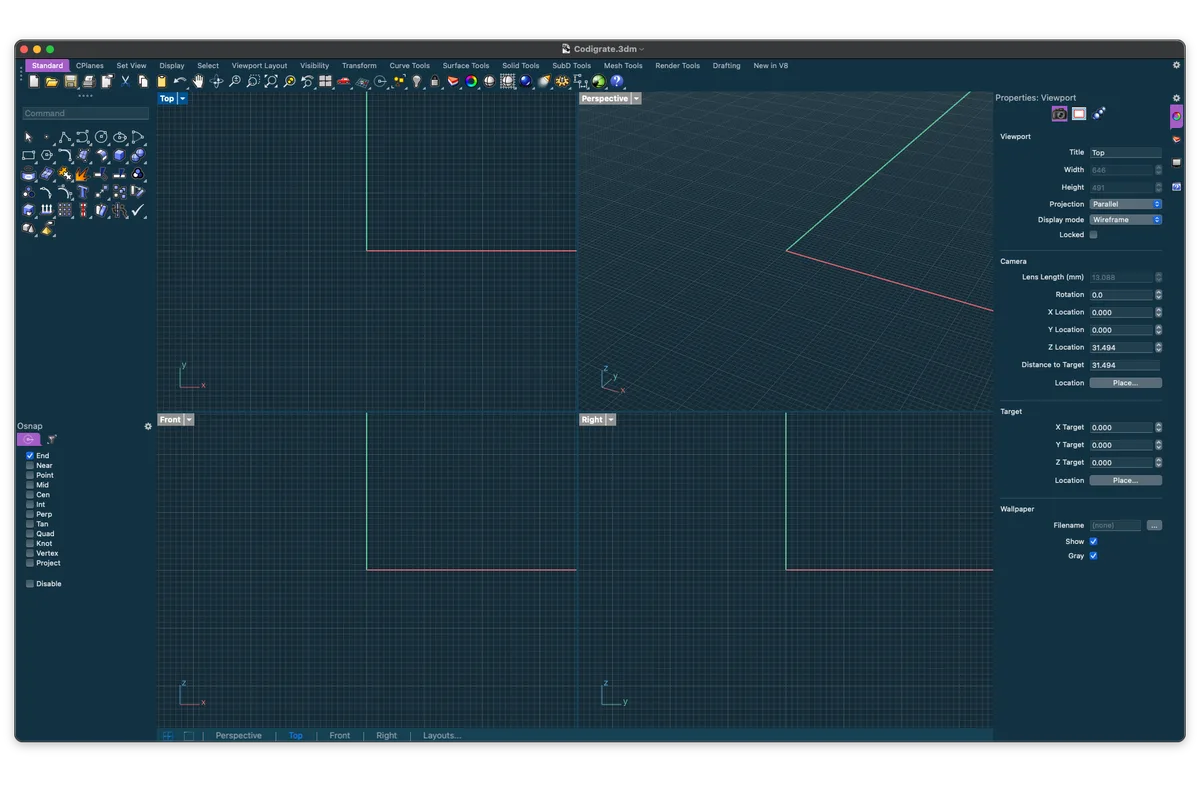Tick the Disable osnap checkbox

[30, 584]
